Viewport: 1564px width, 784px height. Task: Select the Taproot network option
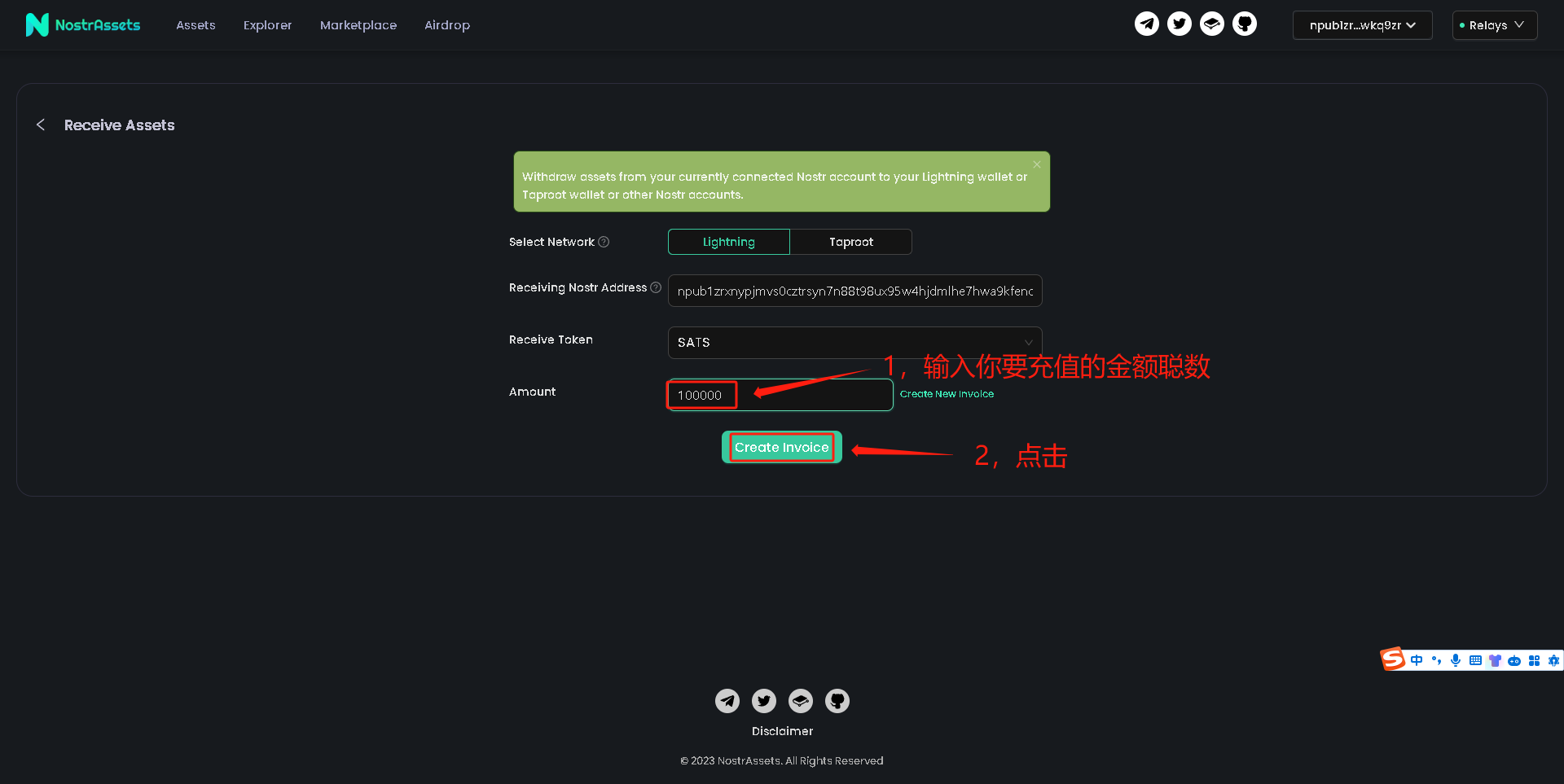point(851,242)
